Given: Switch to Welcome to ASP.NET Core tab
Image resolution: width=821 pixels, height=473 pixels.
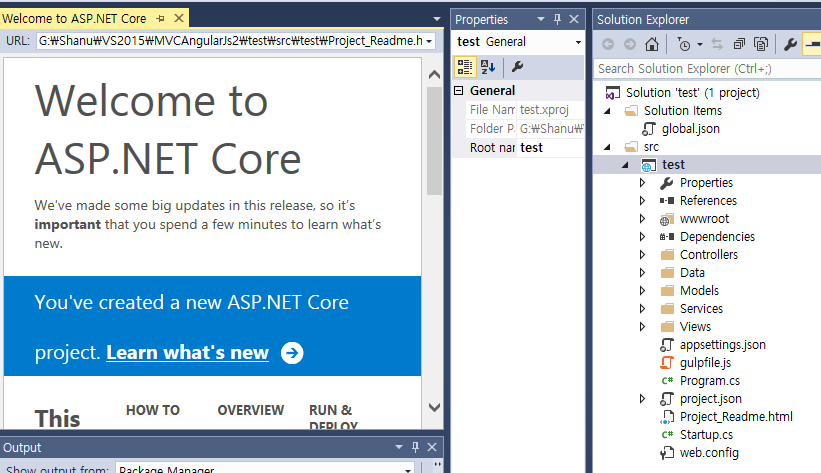Looking at the screenshot, I should [x=74, y=19].
